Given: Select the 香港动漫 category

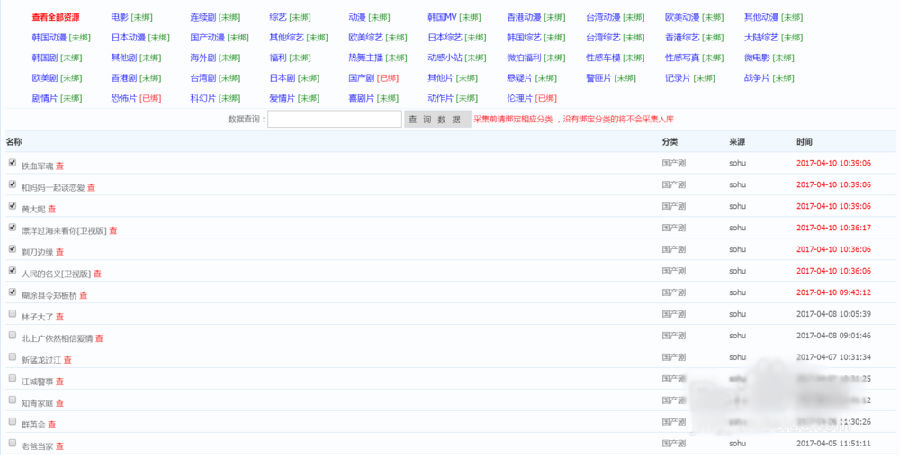Looking at the screenshot, I should pyautogui.click(x=524, y=18).
